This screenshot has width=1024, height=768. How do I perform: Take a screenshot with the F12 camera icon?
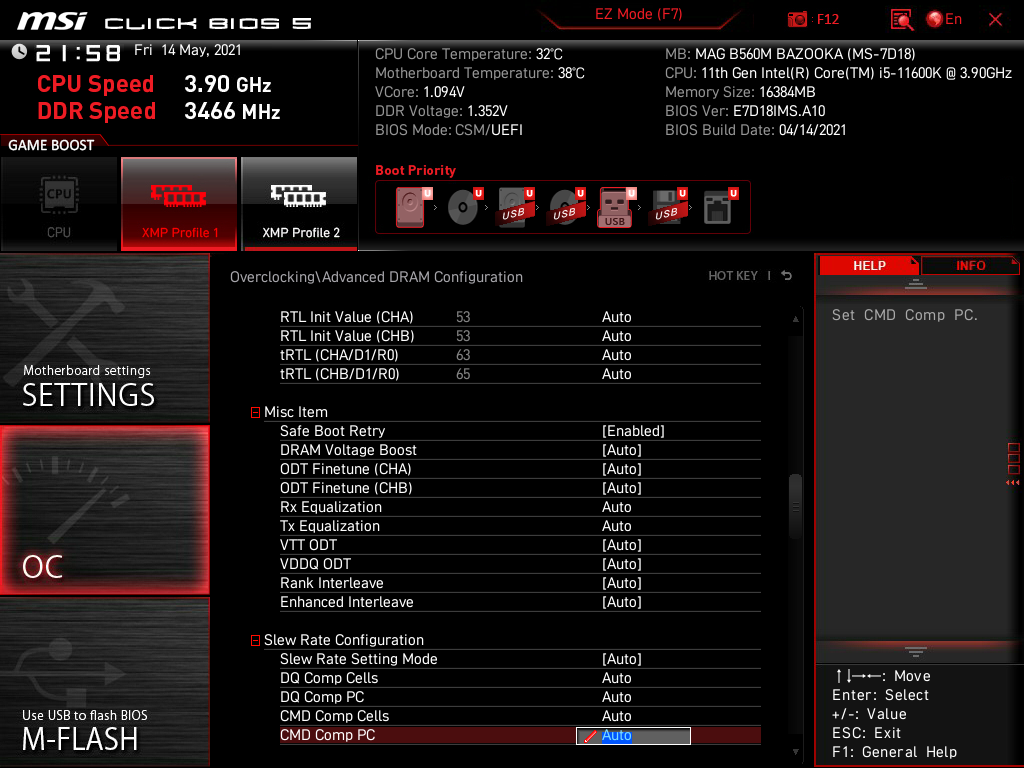click(x=797, y=20)
